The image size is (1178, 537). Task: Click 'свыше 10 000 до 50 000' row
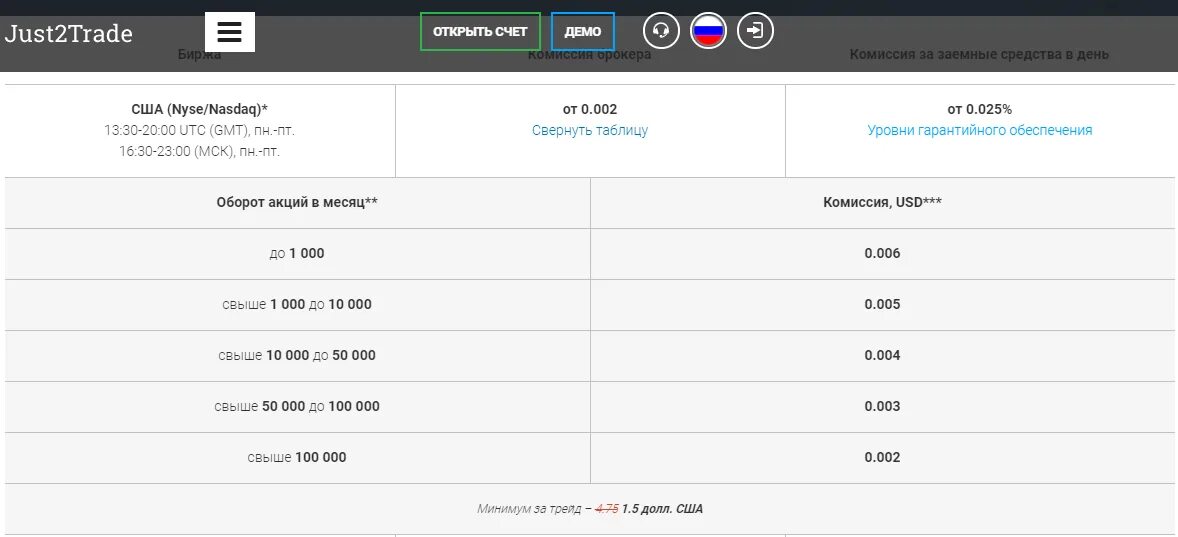[x=297, y=355]
